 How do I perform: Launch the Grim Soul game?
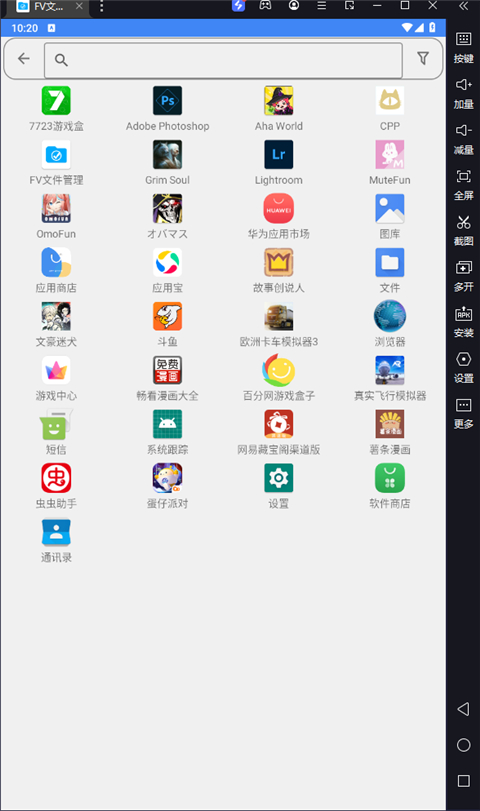[167, 154]
